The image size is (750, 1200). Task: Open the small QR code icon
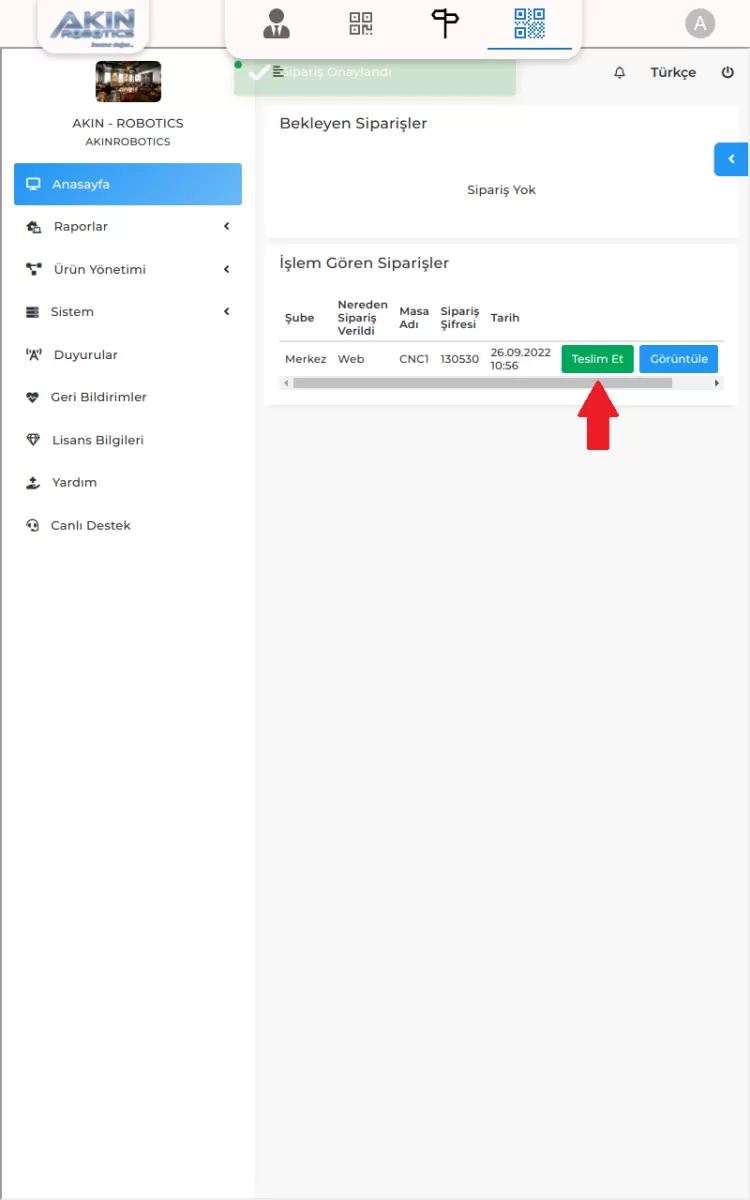tap(360, 23)
